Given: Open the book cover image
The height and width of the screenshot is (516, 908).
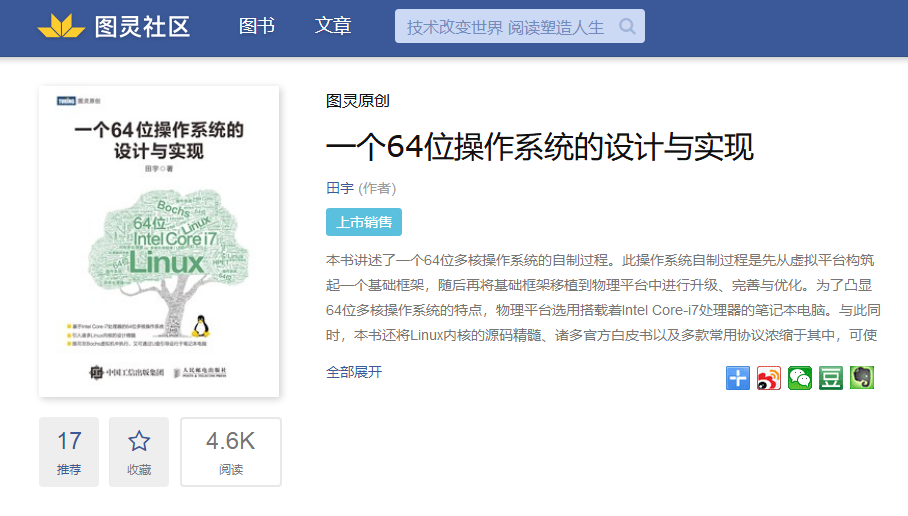Looking at the screenshot, I should pos(159,241).
